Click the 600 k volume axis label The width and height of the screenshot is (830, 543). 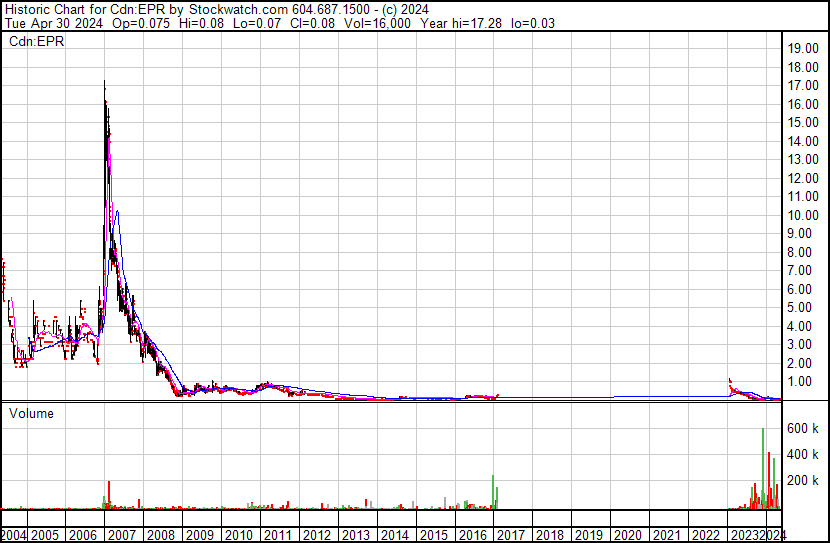pyautogui.click(x=803, y=428)
